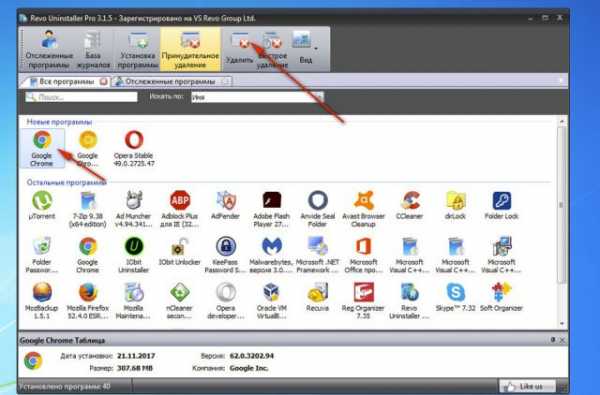Select the Mozilla Firefox program icon
Viewport: 600px width, 395px height.
pos(88,301)
